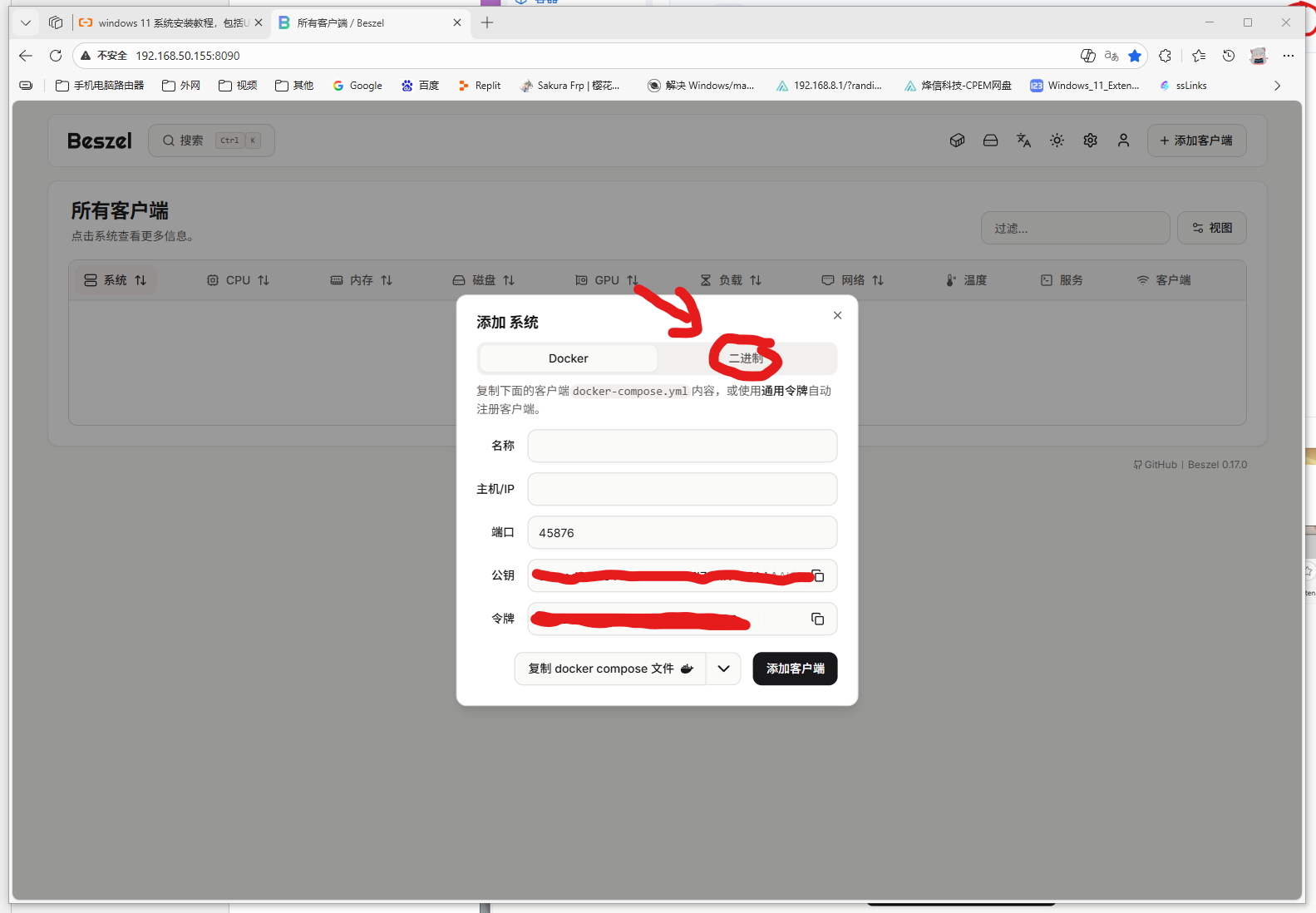
Task: Expand the 手机电脑路由器 bookmark folder
Action: coord(100,86)
